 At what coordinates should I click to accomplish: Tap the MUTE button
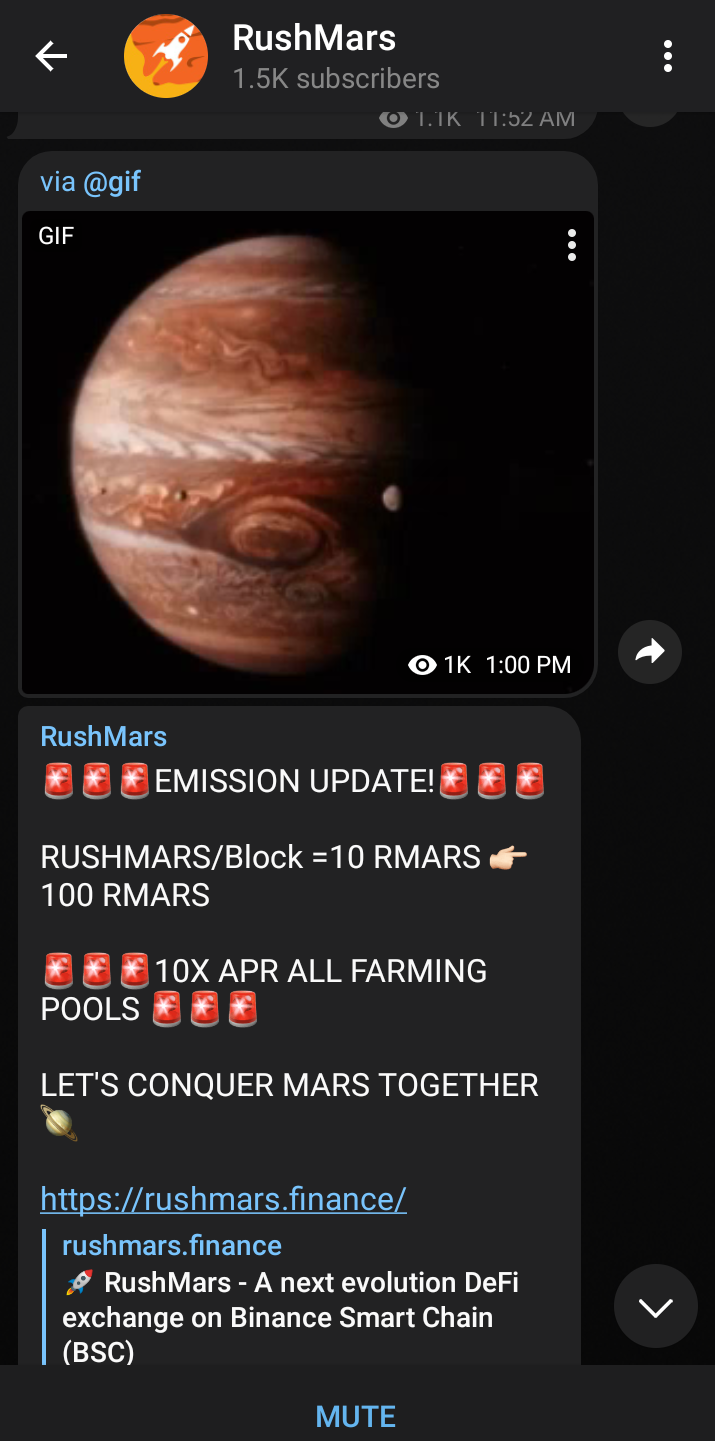point(356,1416)
